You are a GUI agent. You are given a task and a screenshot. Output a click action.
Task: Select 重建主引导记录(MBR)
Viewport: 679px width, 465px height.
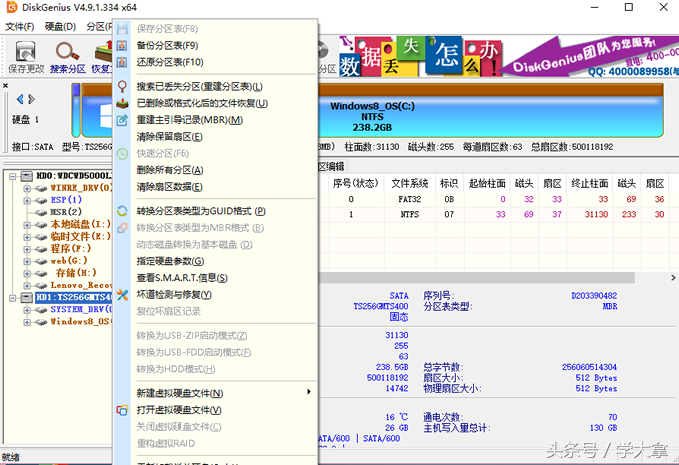(x=216, y=120)
